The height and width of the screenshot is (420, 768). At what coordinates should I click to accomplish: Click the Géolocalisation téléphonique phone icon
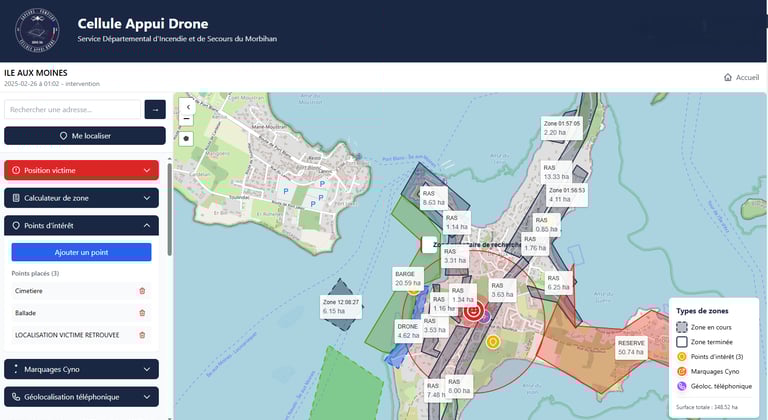pos(16,397)
